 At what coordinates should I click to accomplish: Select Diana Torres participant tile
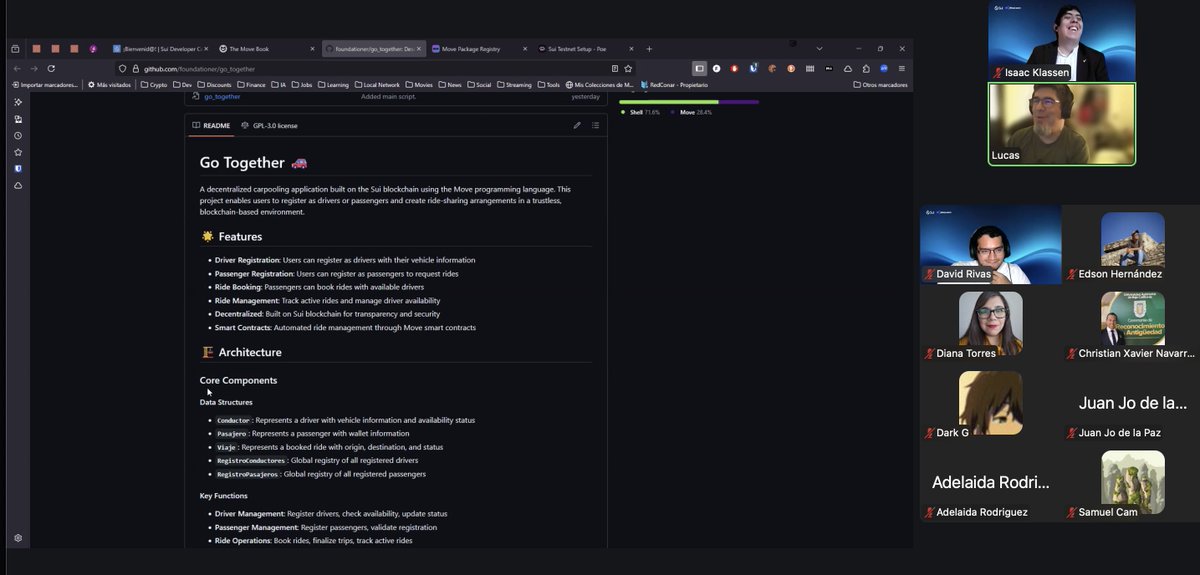[991, 324]
